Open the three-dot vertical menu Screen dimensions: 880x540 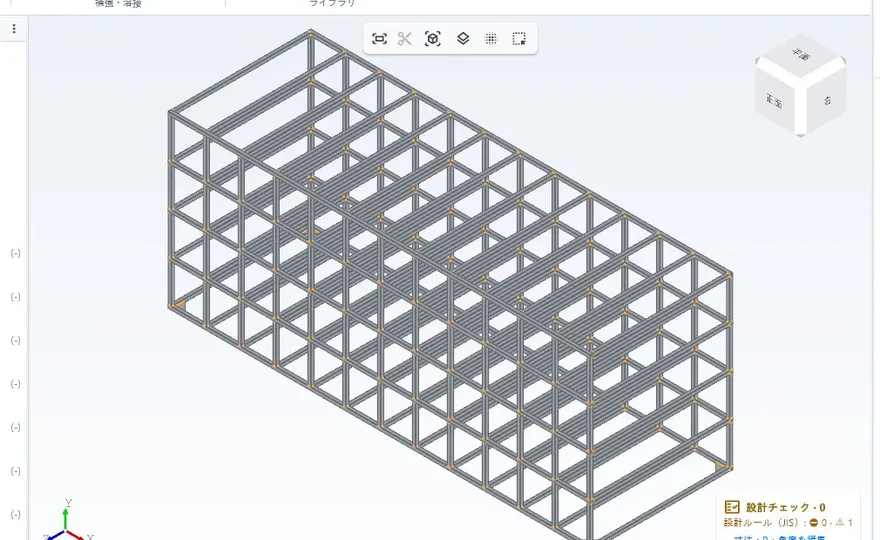(x=14, y=29)
